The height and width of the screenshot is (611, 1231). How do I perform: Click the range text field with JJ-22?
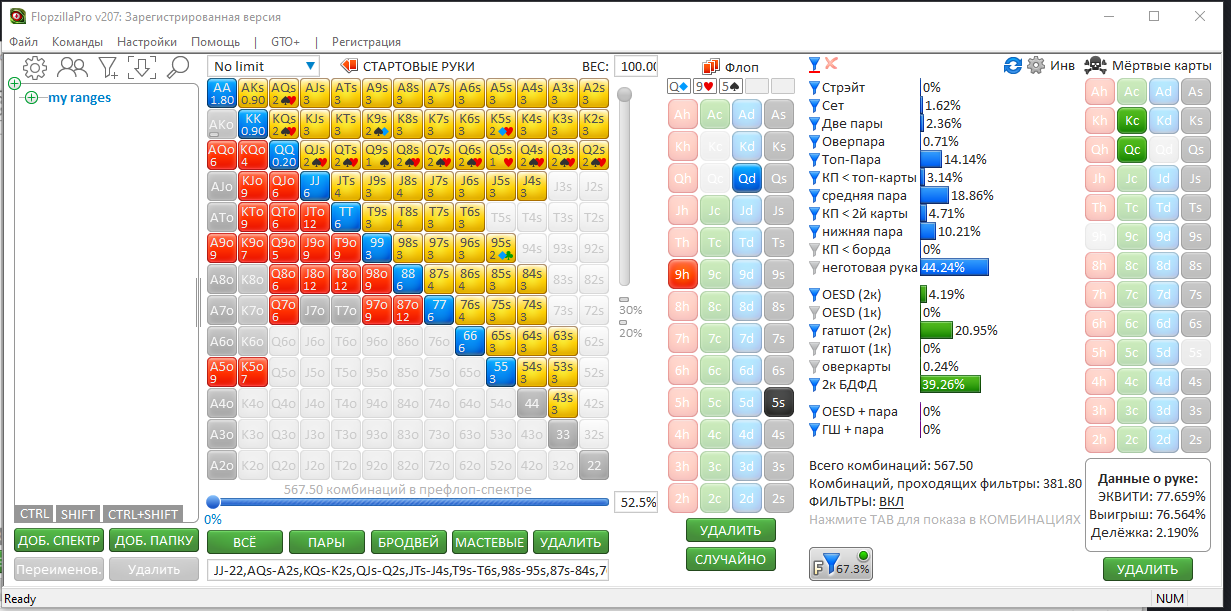click(x=409, y=571)
